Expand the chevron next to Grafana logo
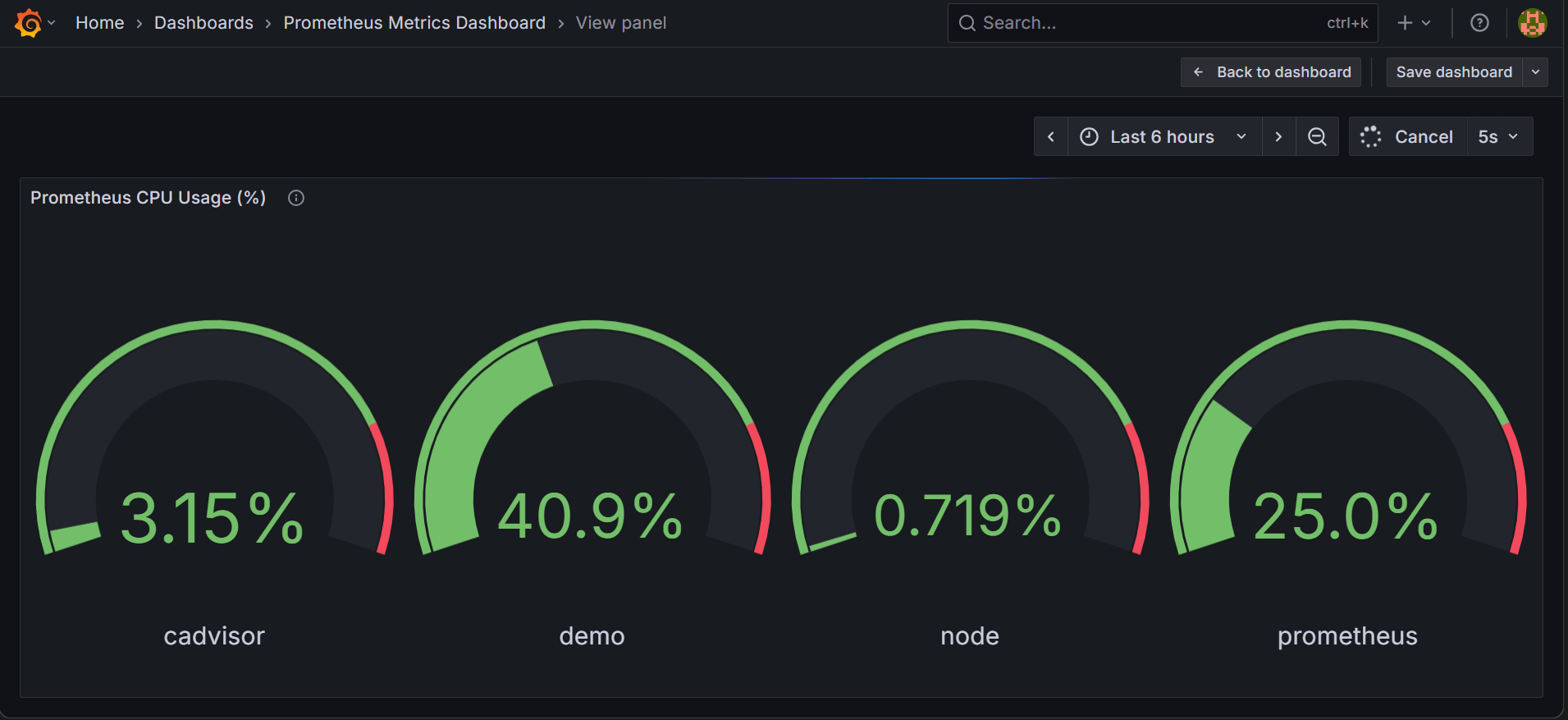 pyautogui.click(x=52, y=23)
